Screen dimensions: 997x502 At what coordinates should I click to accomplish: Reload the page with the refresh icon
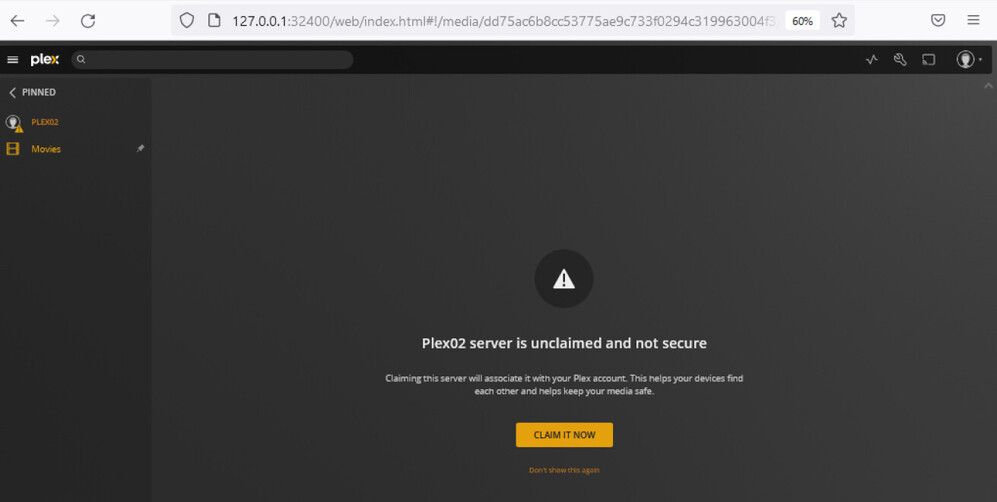tap(88, 21)
